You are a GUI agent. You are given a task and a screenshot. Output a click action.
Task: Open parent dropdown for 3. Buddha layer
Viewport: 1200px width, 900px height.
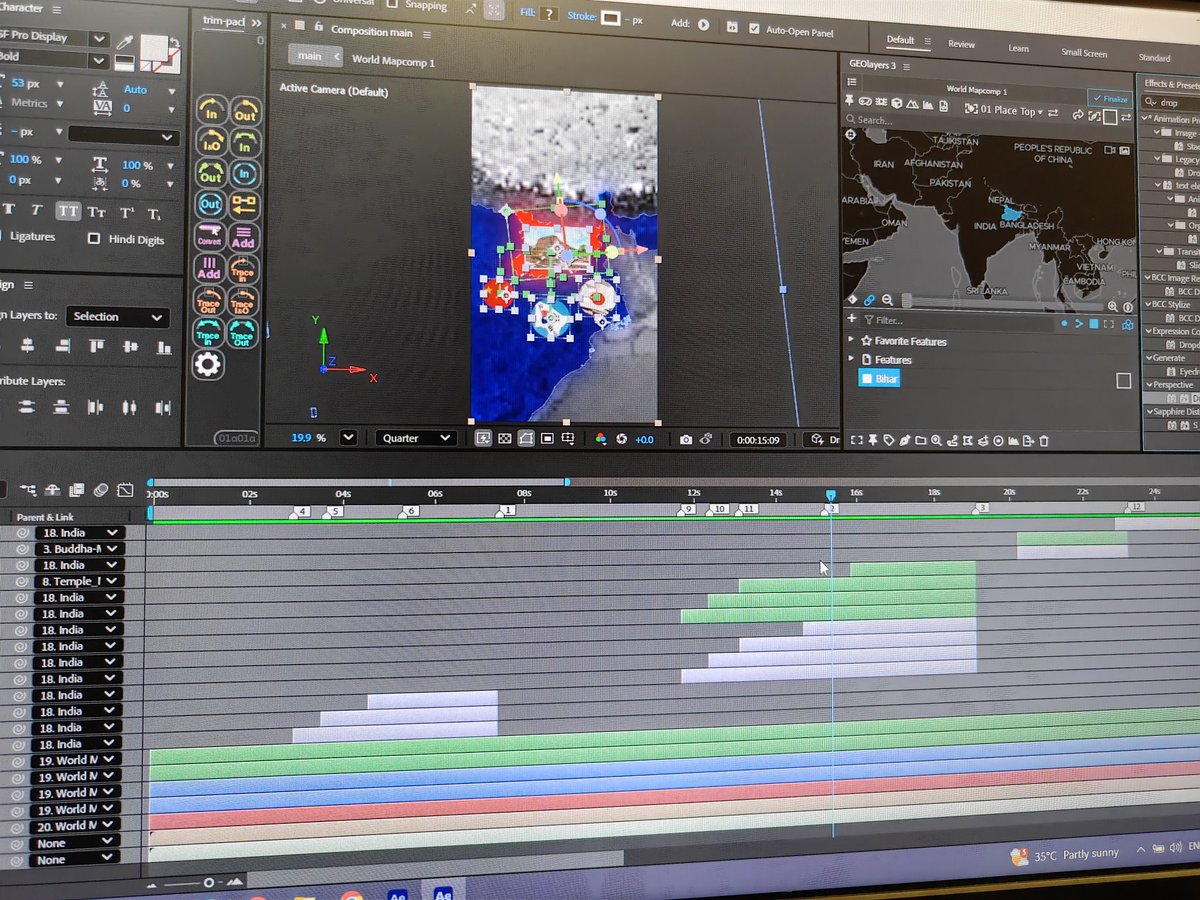[79, 549]
